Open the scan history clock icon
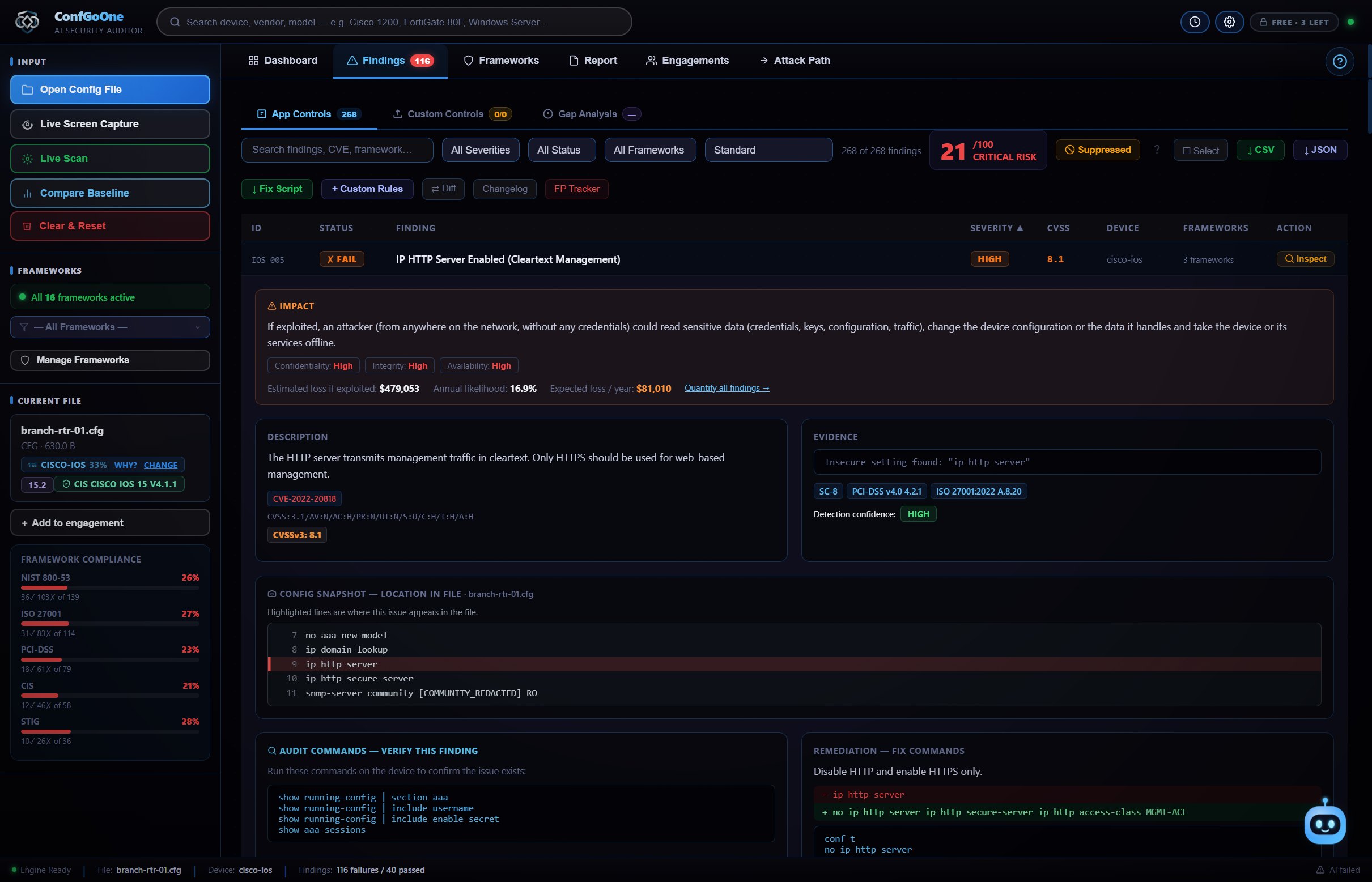 [1195, 22]
